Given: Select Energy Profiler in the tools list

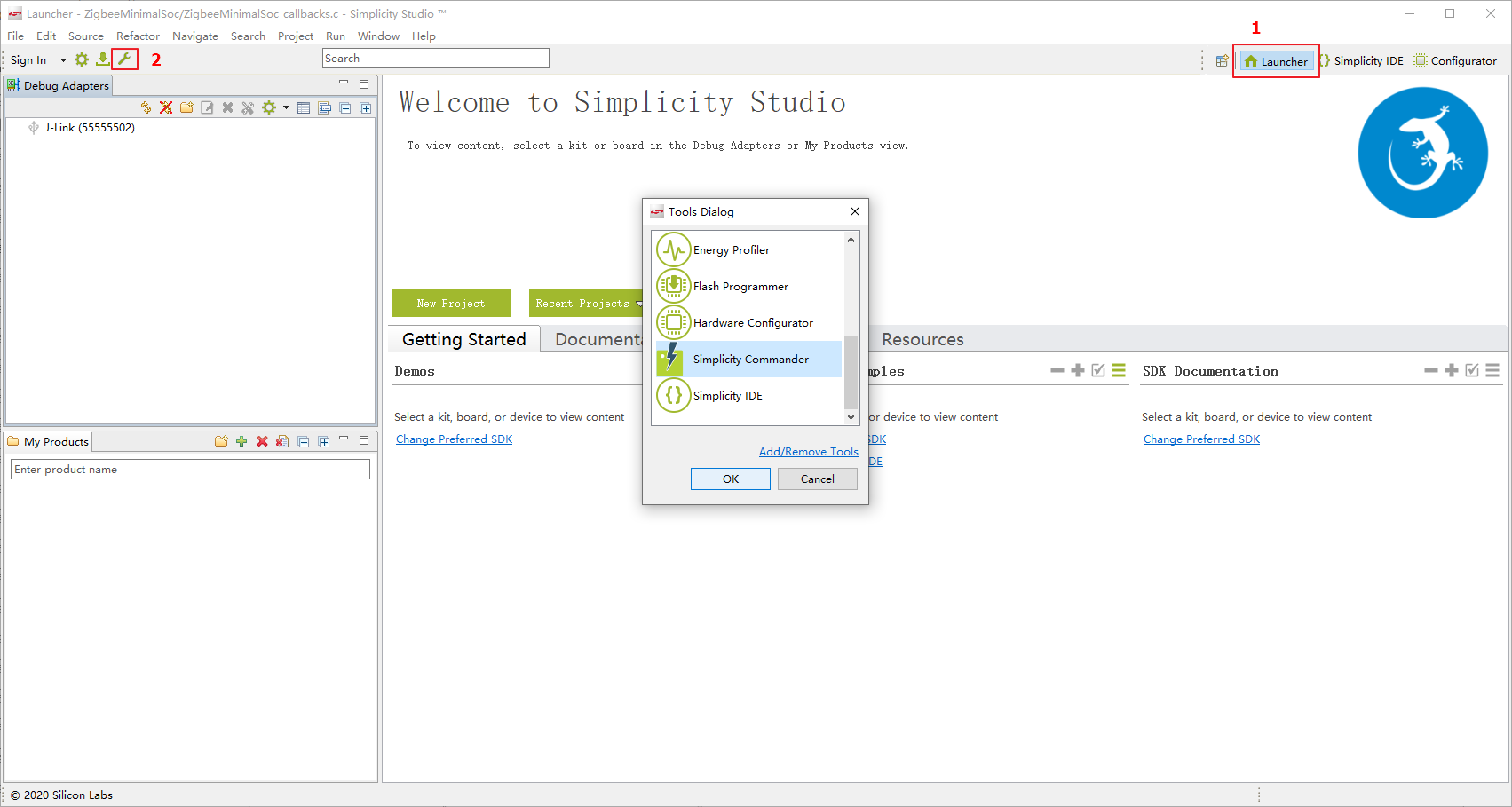Looking at the screenshot, I should pyautogui.click(x=731, y=250).
